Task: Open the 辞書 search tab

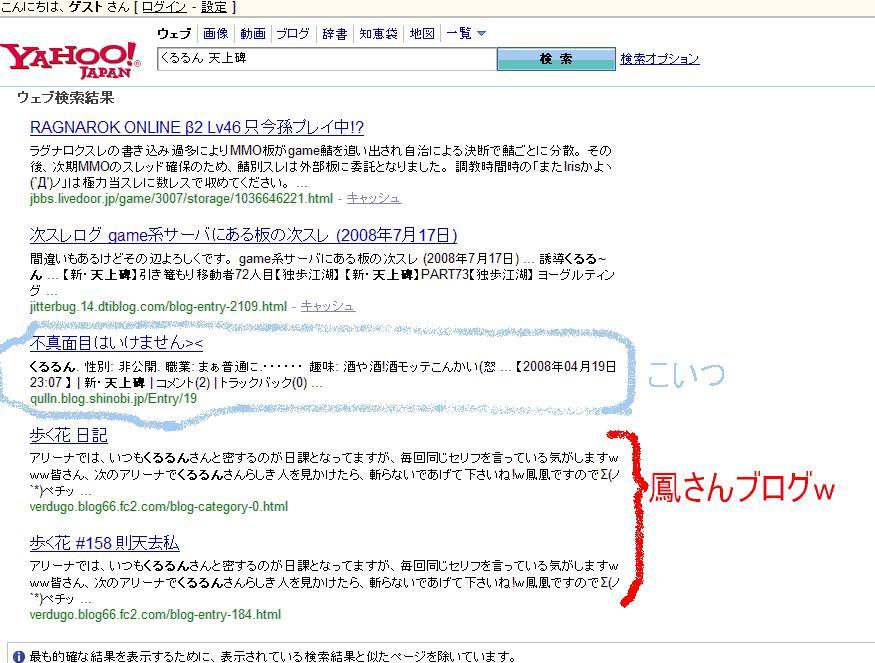Action: point(335,34)
